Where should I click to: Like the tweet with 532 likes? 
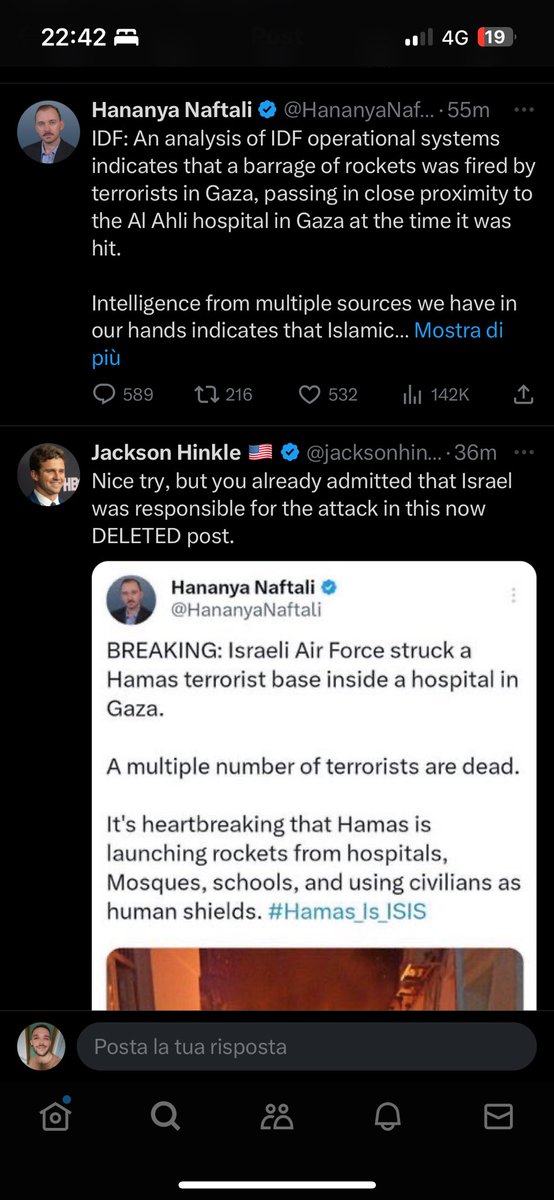click(x=328, y=395)
